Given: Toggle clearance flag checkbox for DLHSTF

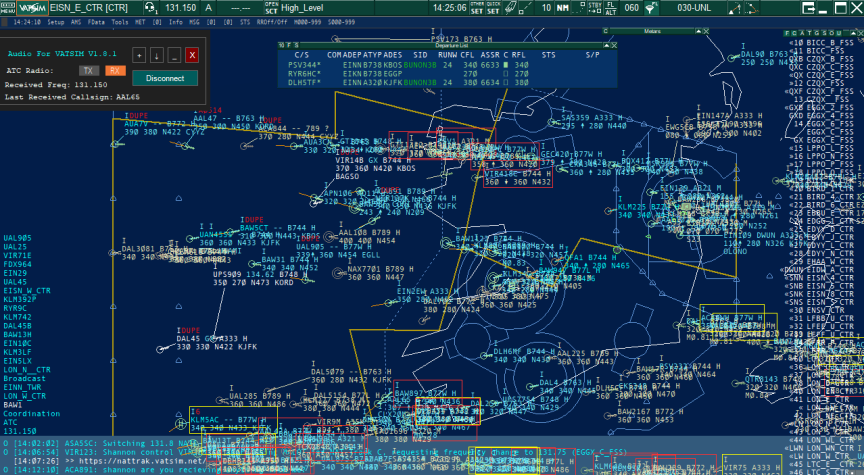Looking at the screenshot, I should pos(506,83).
